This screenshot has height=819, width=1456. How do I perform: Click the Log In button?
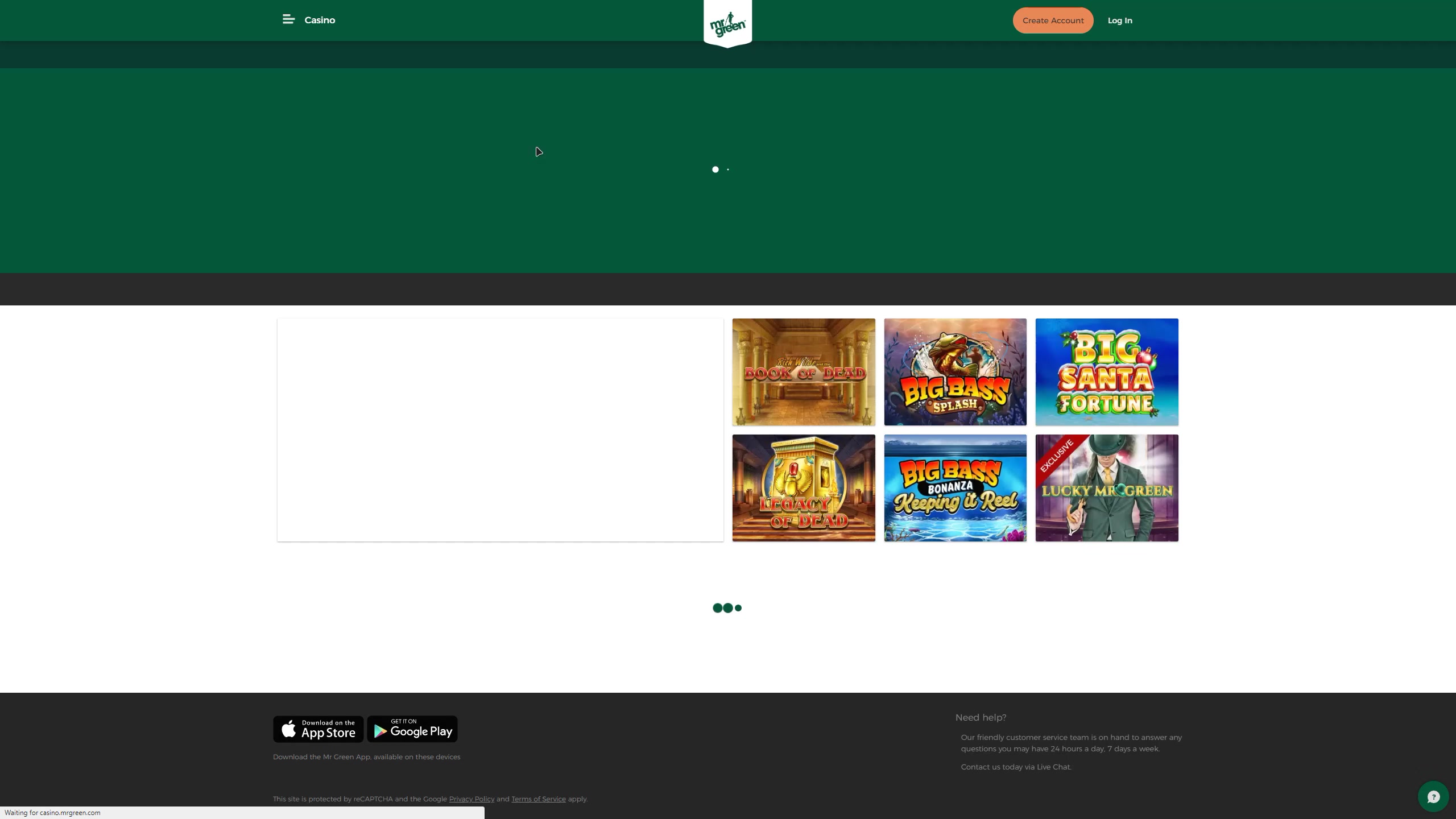[x=1119, y=20]
